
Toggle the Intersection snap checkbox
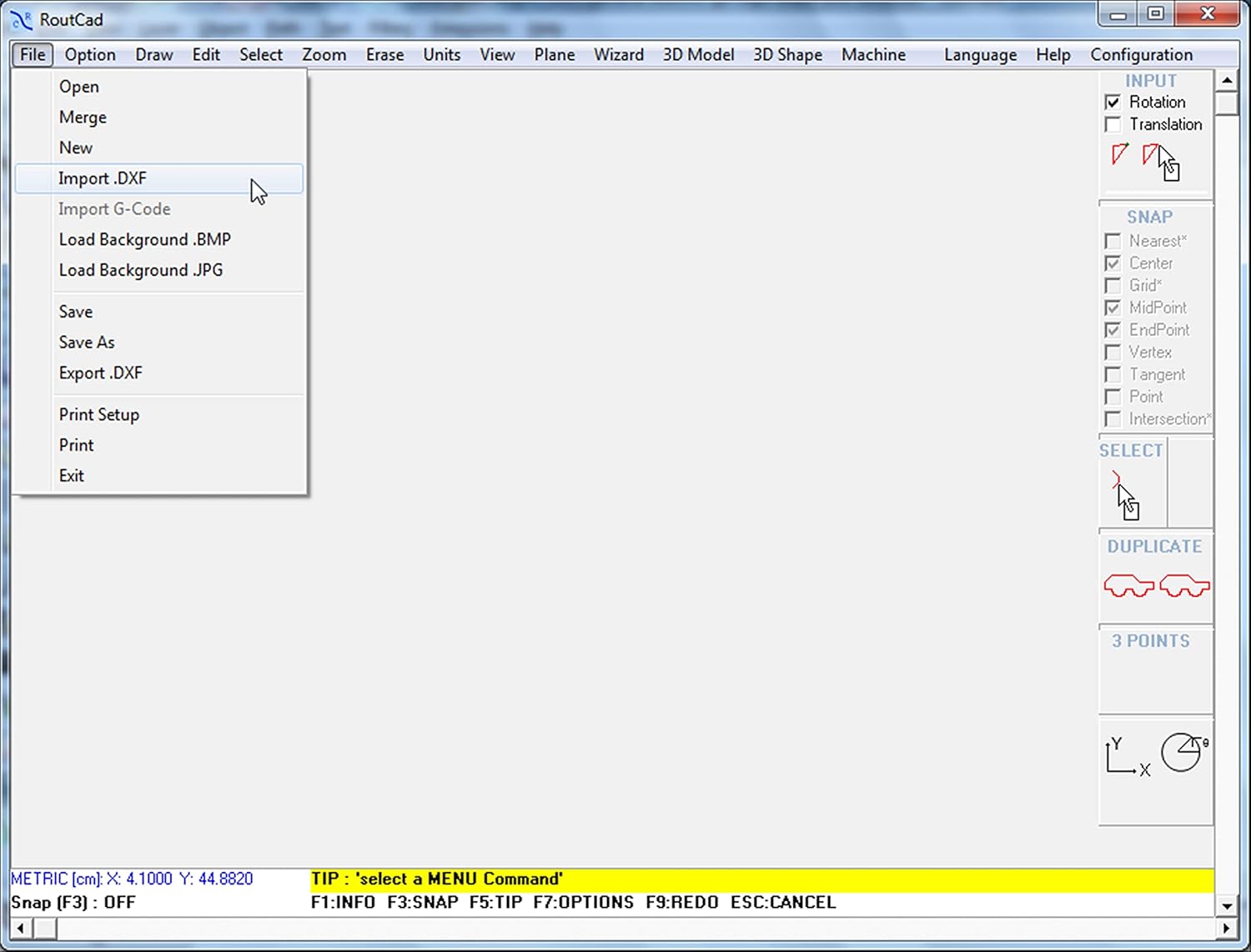click(x=1113, y=419)
